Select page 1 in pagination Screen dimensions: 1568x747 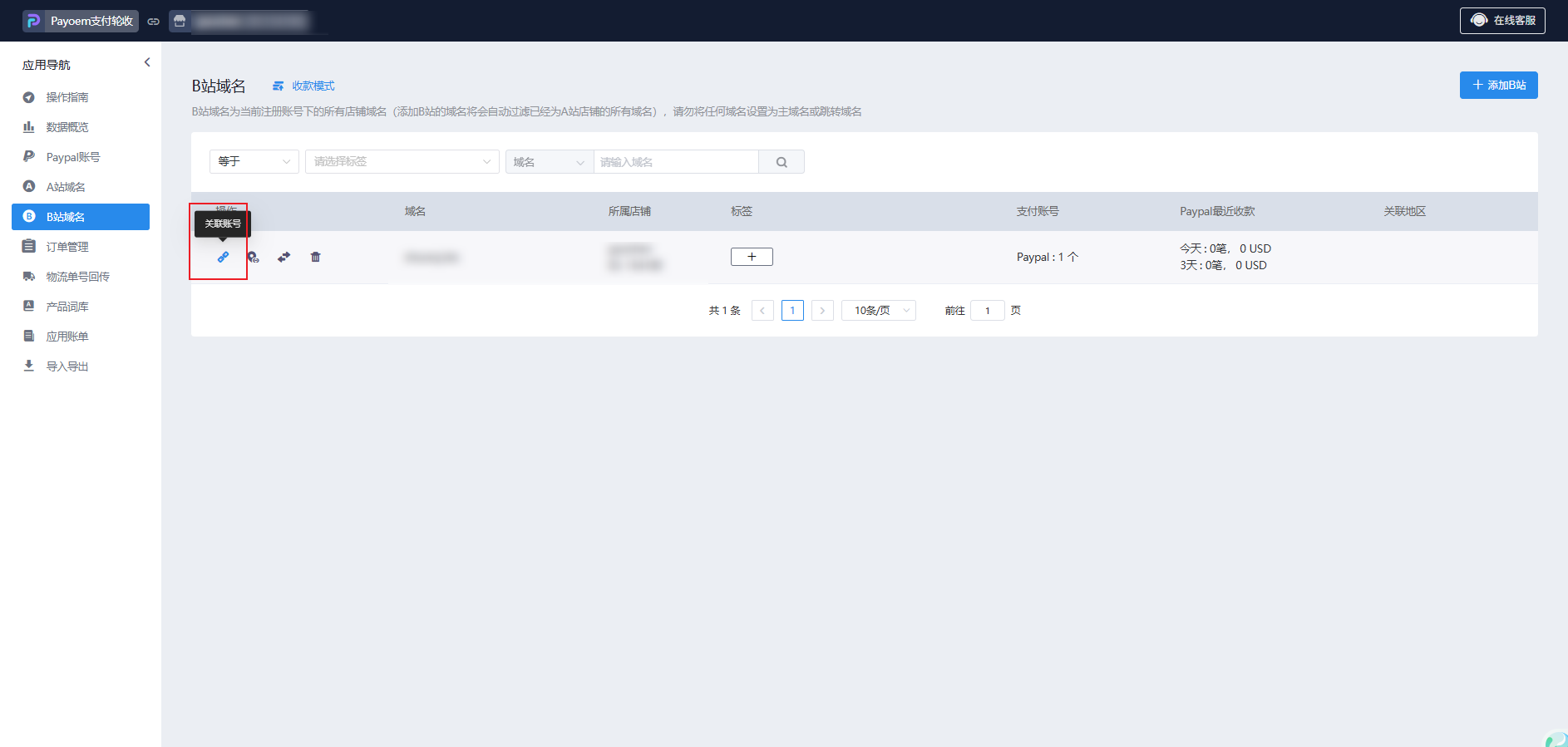coord(792,310)
